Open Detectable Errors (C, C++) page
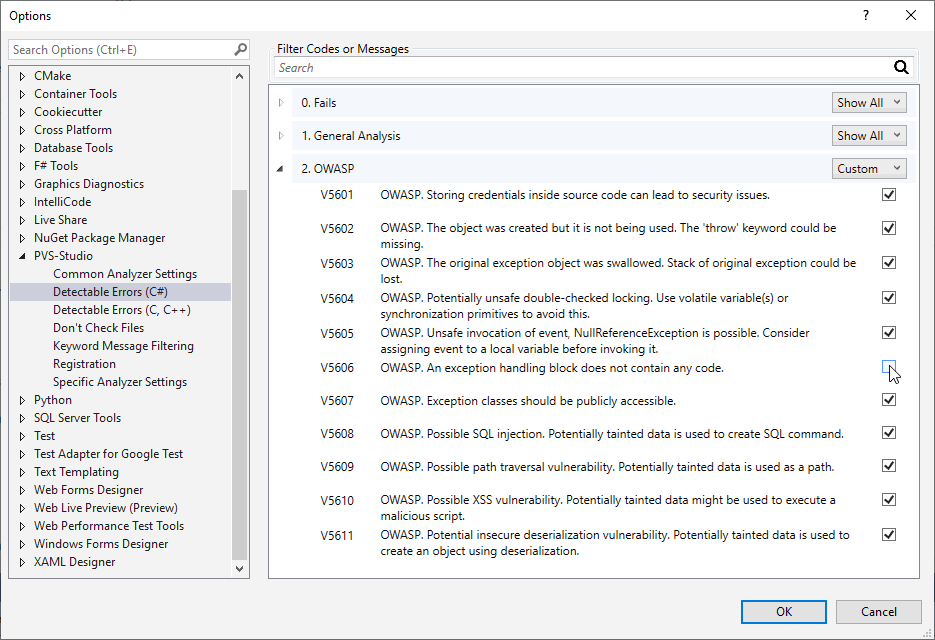Image resolution: width=935 pixels, height=640 pixels. point(122,310)
